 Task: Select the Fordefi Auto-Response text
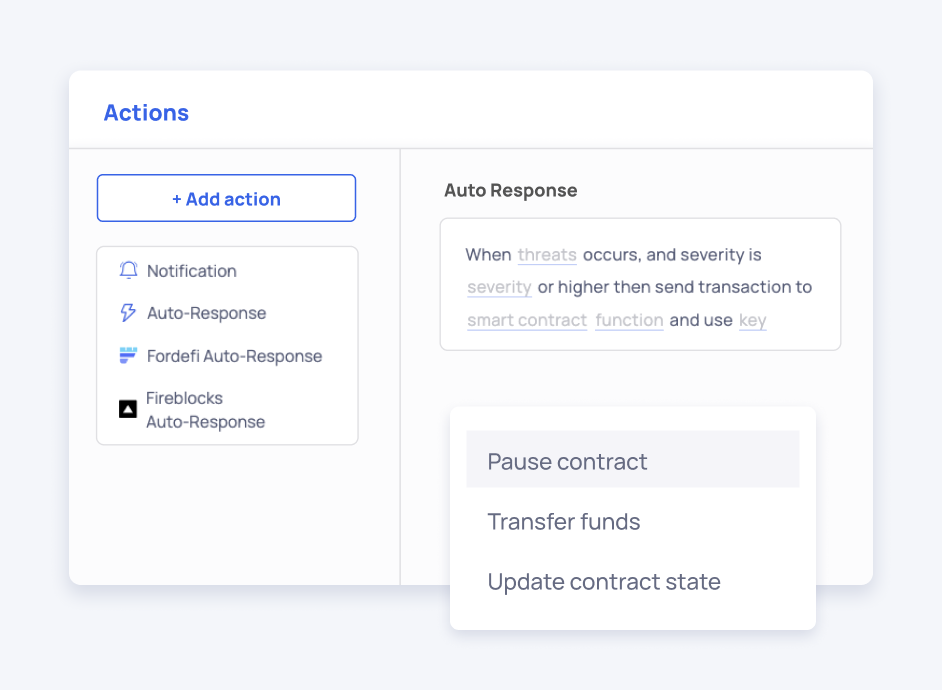(x=234, y=356)
